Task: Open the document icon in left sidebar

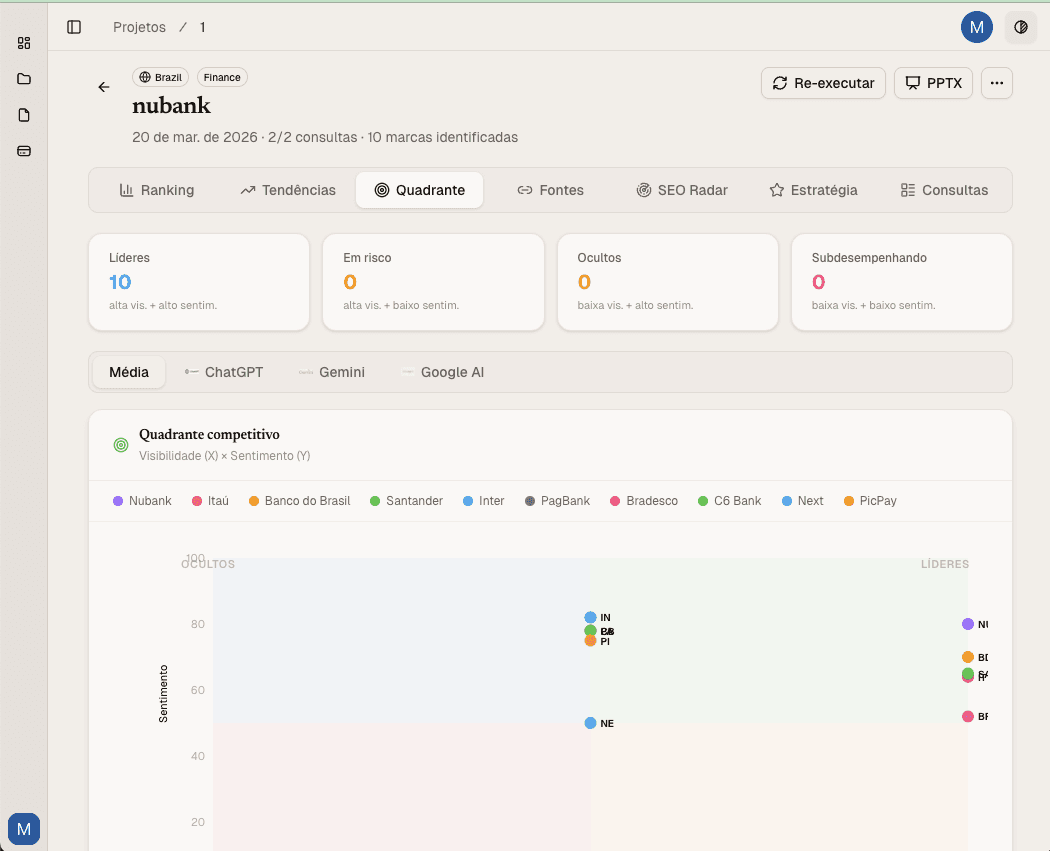Action: tap(24, 115)
